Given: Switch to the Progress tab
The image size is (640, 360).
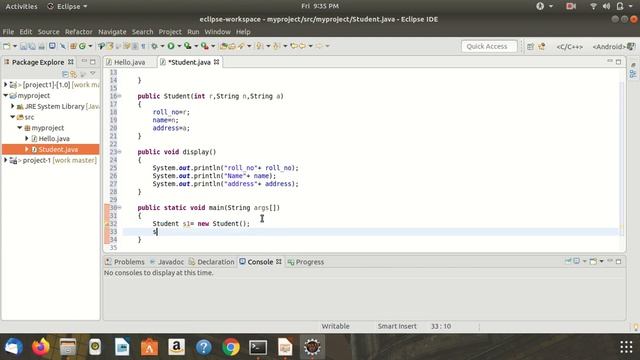Looking at the screenshot, I should click(x=305, y=262).
